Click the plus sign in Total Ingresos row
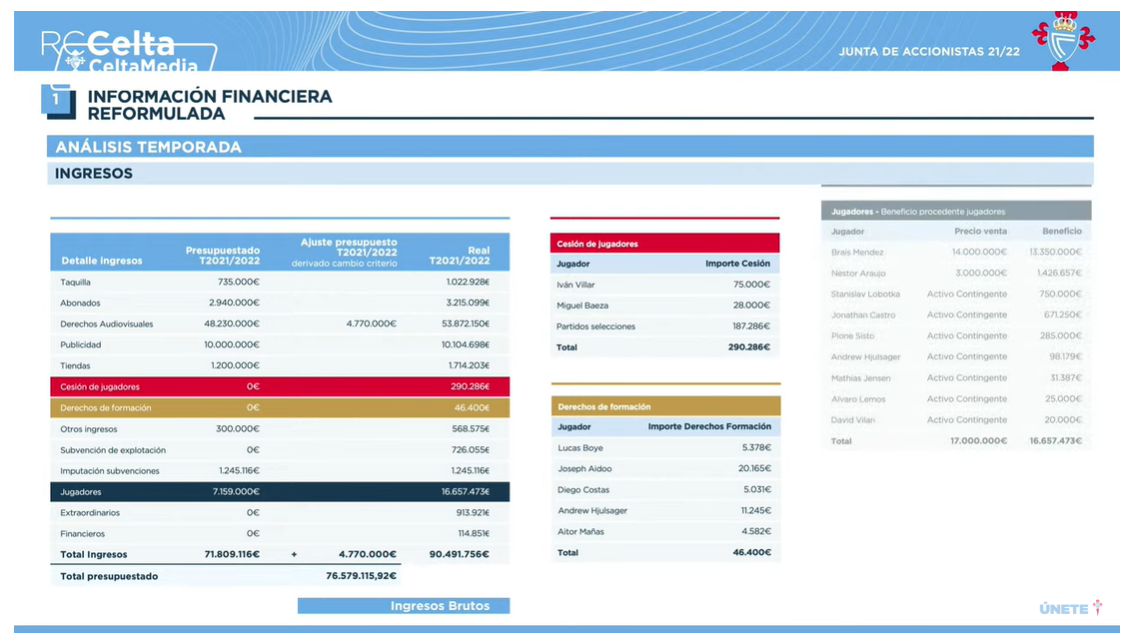Viewport: 1125px width, 641px height. pos(294,554)
